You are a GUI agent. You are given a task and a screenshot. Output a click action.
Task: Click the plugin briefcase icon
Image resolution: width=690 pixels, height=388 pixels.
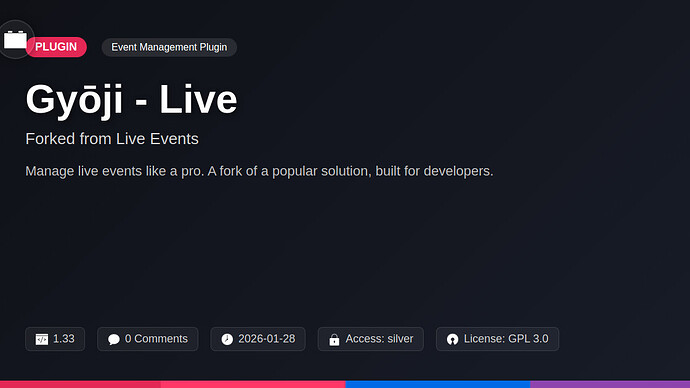point(15,40)
